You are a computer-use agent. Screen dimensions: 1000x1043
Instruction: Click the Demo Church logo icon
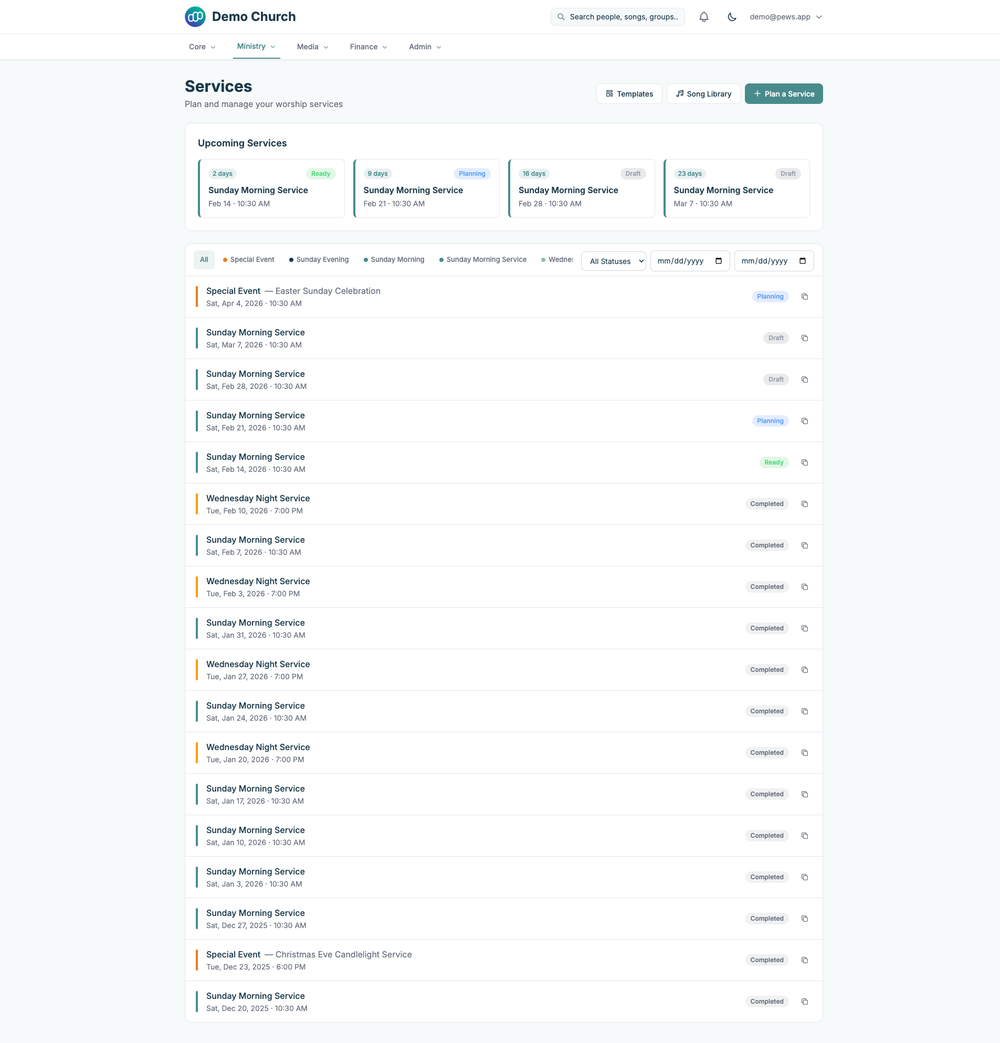tap(195, 17)
